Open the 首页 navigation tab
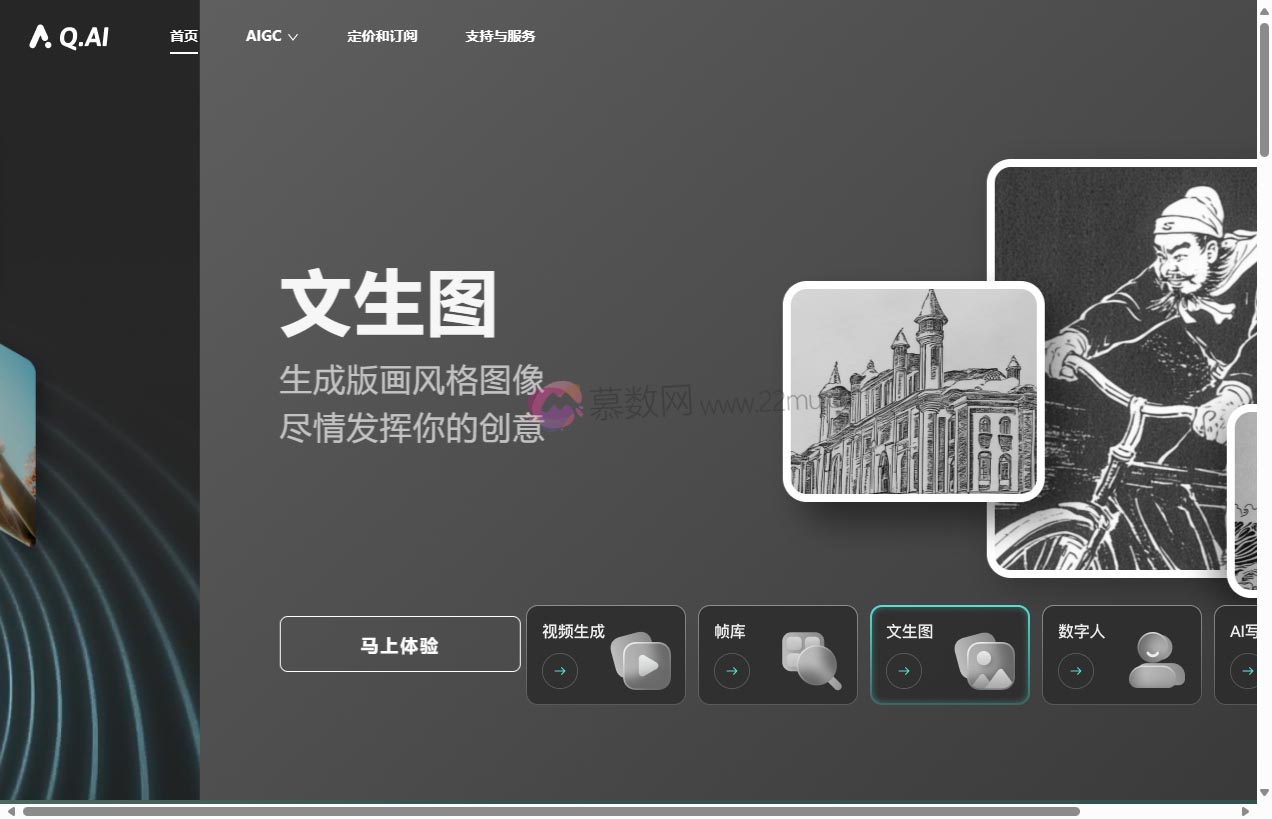Viewport: 1272px width, 819px height. pyautogui.click(x=184, y=36)
